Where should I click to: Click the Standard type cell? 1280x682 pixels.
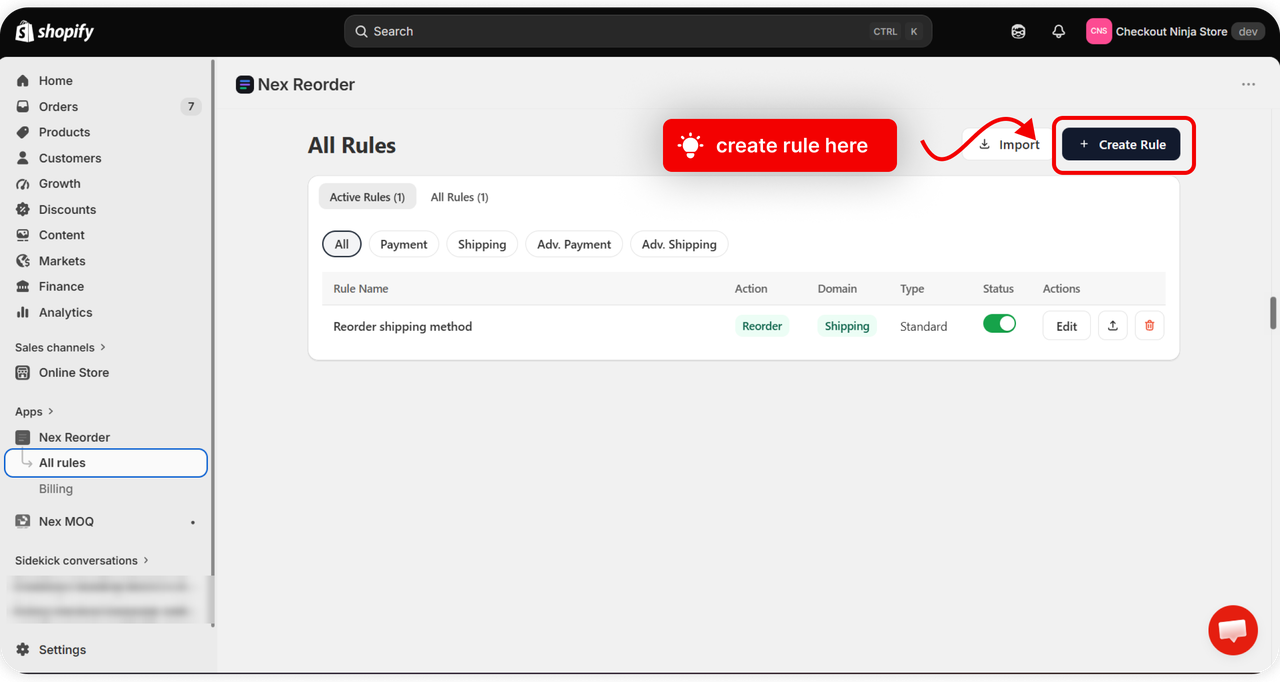click(x=923, y=327)
